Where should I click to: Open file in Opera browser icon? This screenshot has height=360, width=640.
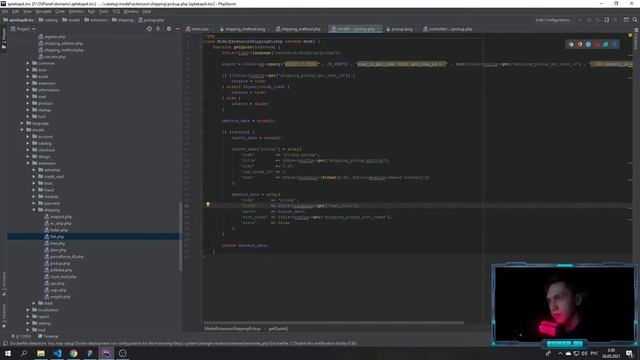pyautogui.click(x=597, y=44)
